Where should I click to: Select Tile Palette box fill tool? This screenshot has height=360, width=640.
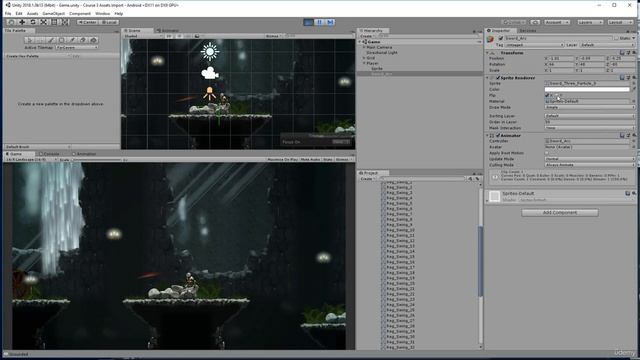61,40
